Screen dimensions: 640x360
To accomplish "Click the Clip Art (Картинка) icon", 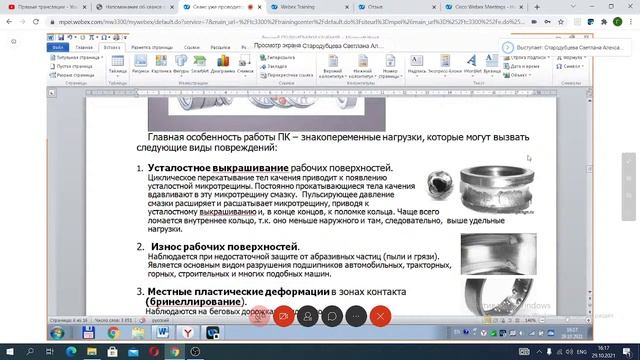I will point(161,64).
